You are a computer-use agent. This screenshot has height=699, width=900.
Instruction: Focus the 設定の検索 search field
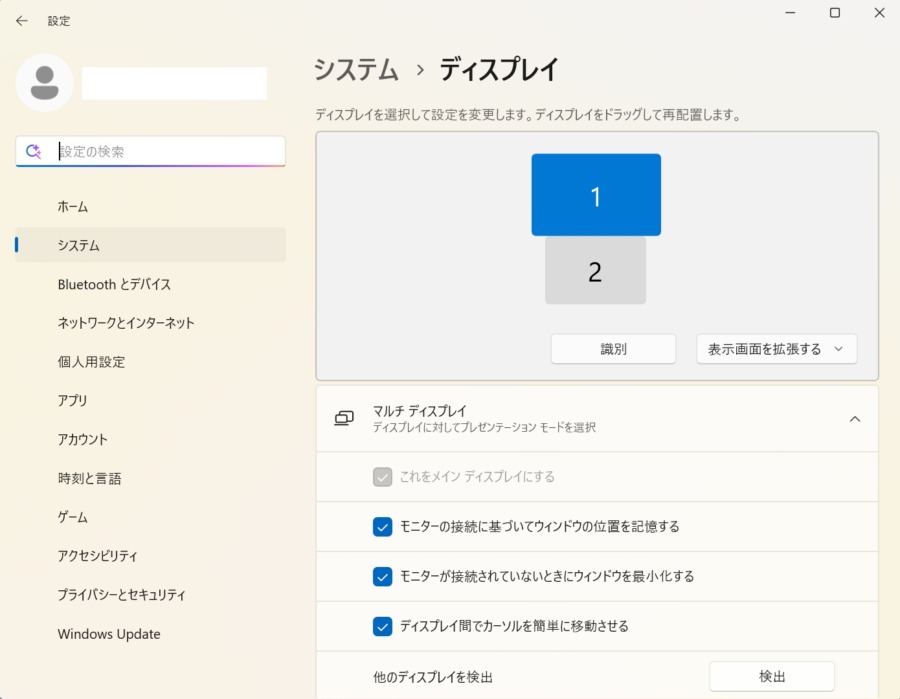150,152
